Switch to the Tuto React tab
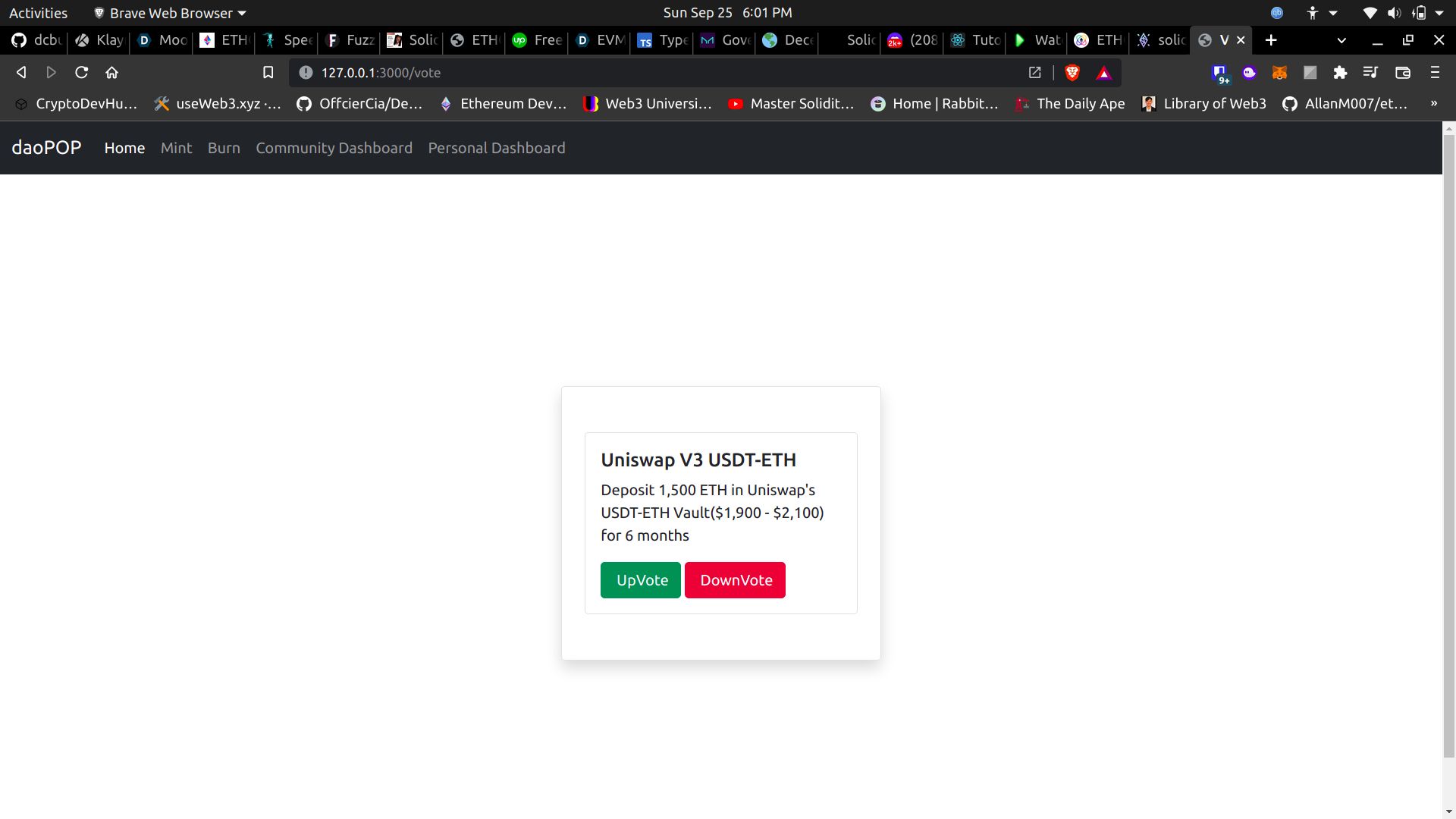The image size is (1456, 819). 974,40
